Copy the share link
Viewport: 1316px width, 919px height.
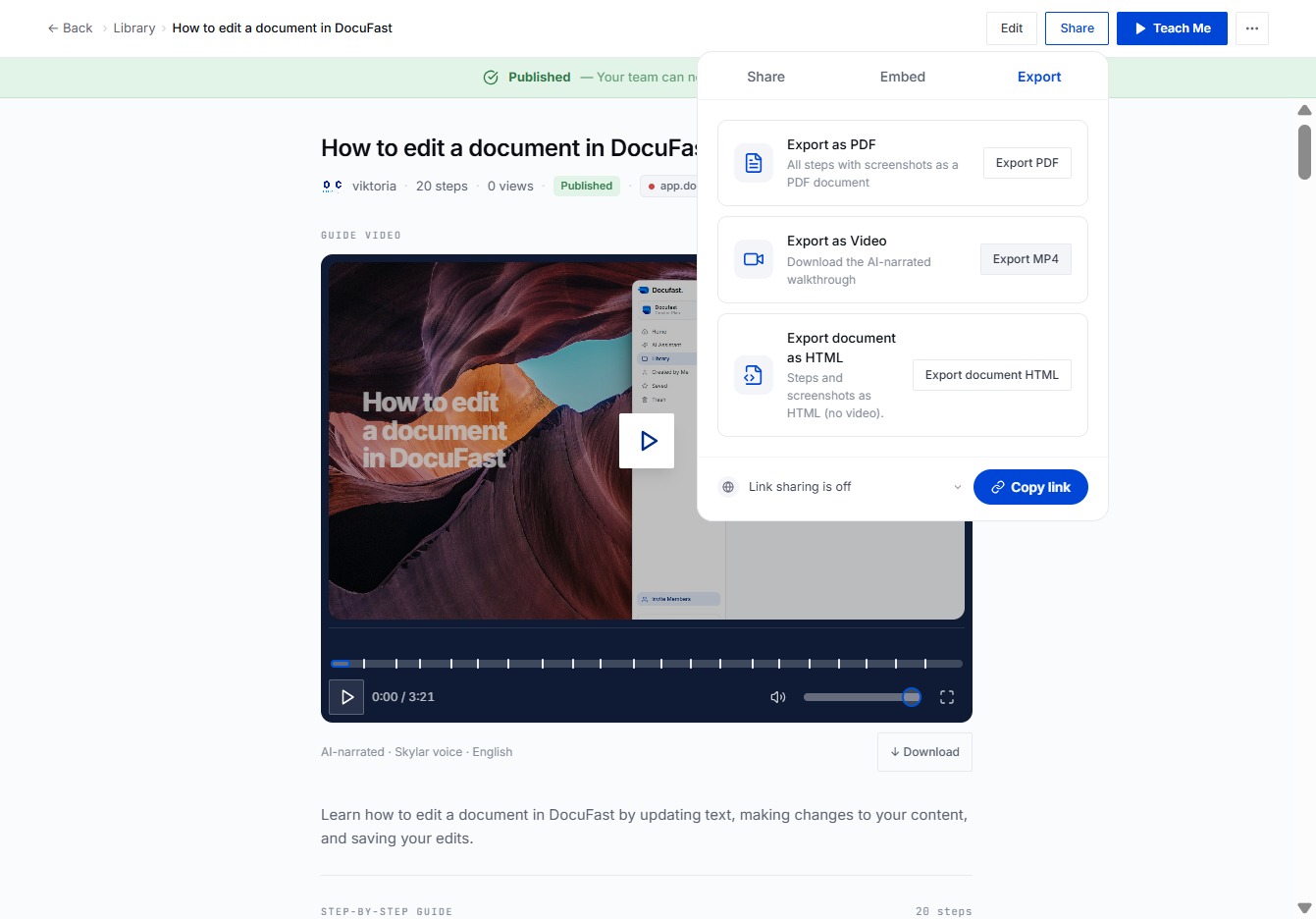pos(1030,487)
